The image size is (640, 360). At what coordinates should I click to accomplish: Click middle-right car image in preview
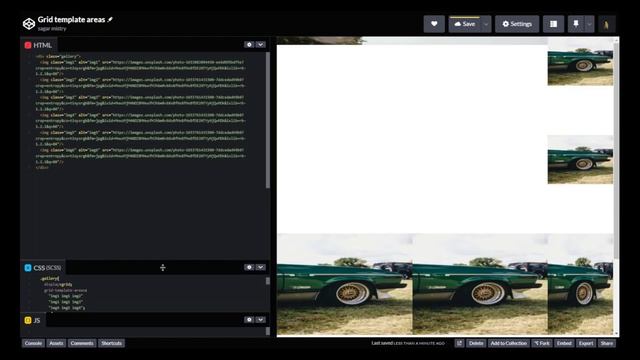580,160
